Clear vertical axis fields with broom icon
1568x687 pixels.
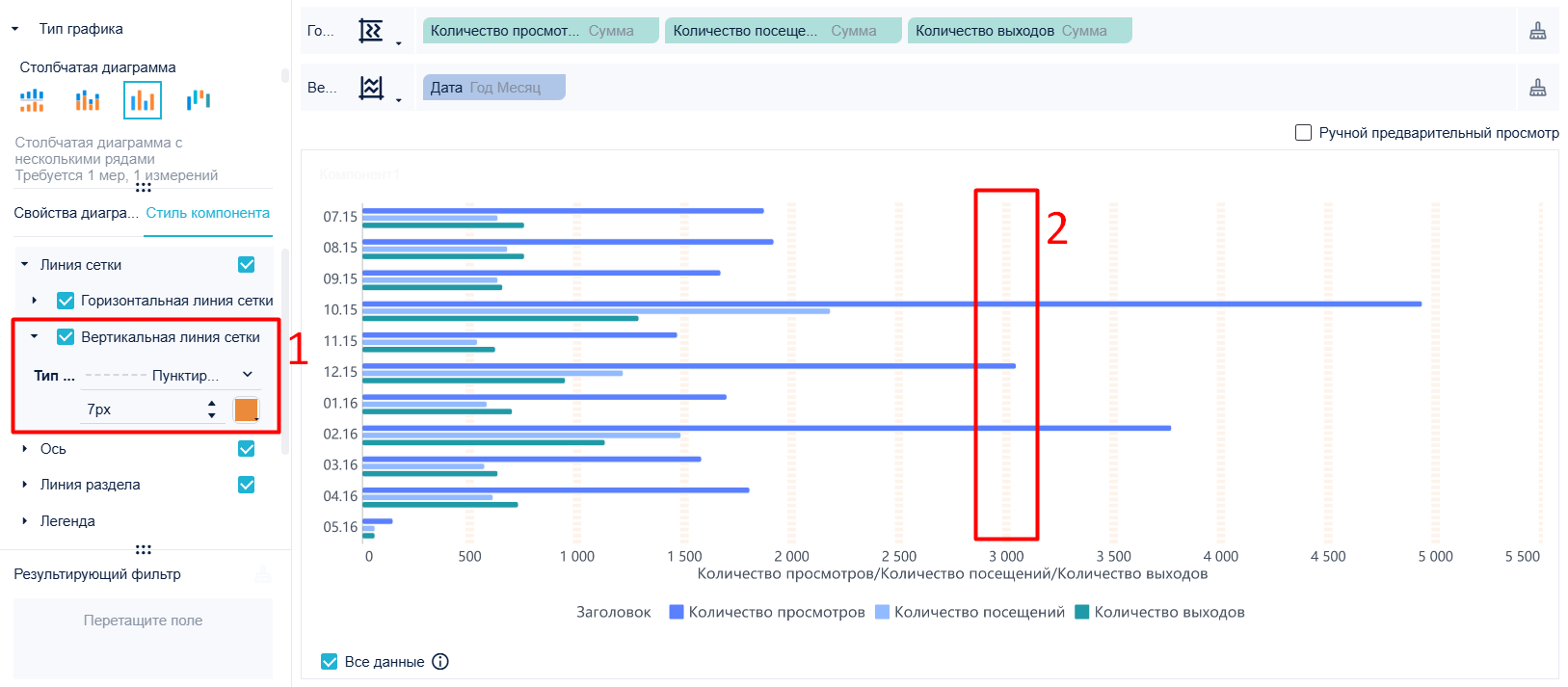pyautogui.click(x=1538, y=88)
